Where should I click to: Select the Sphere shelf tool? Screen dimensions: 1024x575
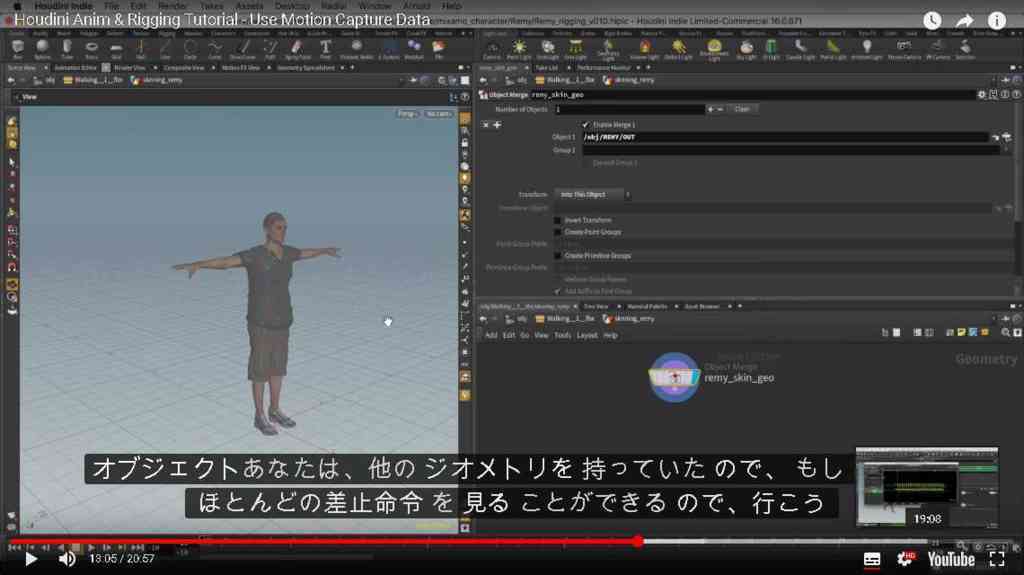pyautogui.click(x=42, y=49)
